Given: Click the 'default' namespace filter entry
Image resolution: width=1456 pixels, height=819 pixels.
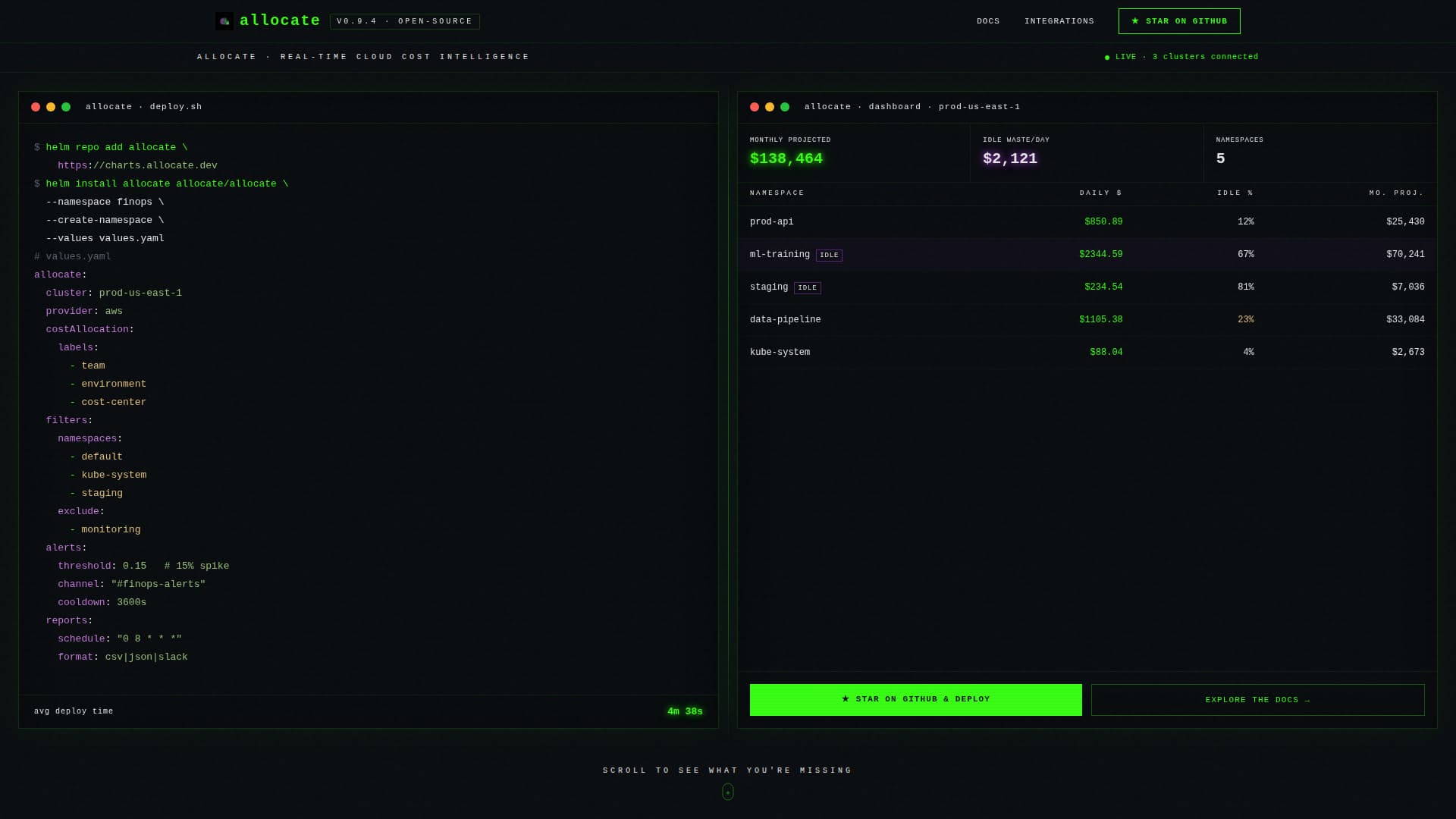Looking at the screenshot, I should point(102,457).
